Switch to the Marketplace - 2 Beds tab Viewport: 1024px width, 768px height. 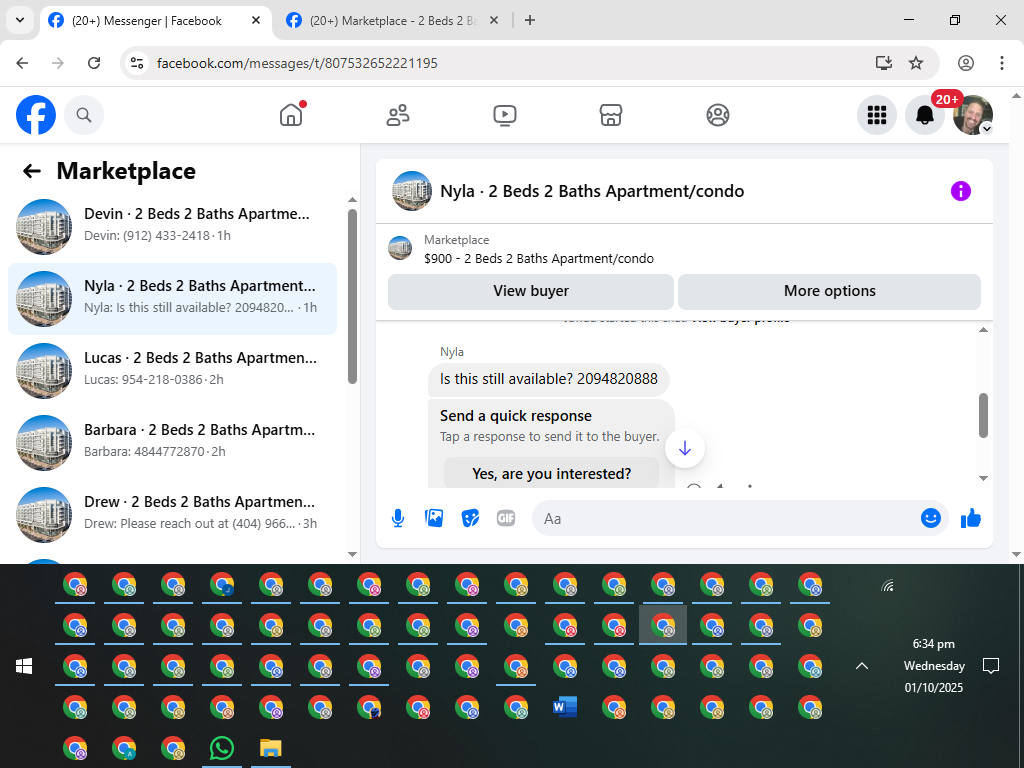tap(393, 21)
